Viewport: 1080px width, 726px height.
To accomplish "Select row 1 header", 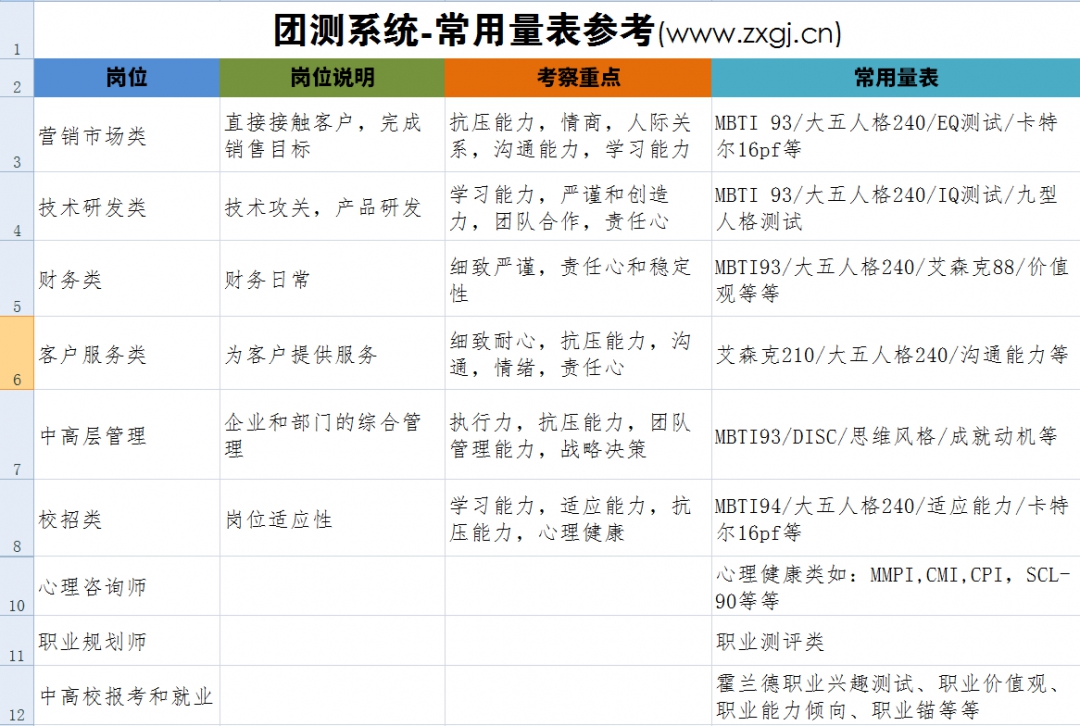I will [x=16, y=30].
